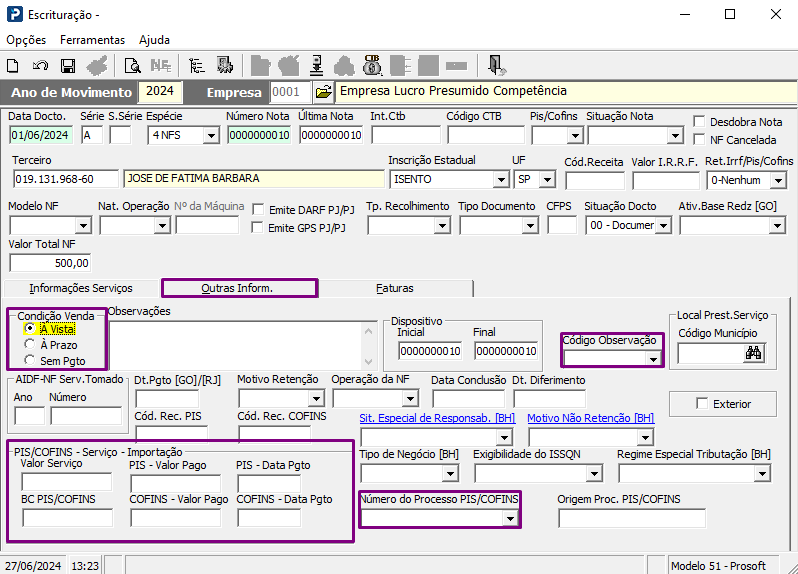
Task: Switch to the Faturas tab
Action: tap(394, 288)
